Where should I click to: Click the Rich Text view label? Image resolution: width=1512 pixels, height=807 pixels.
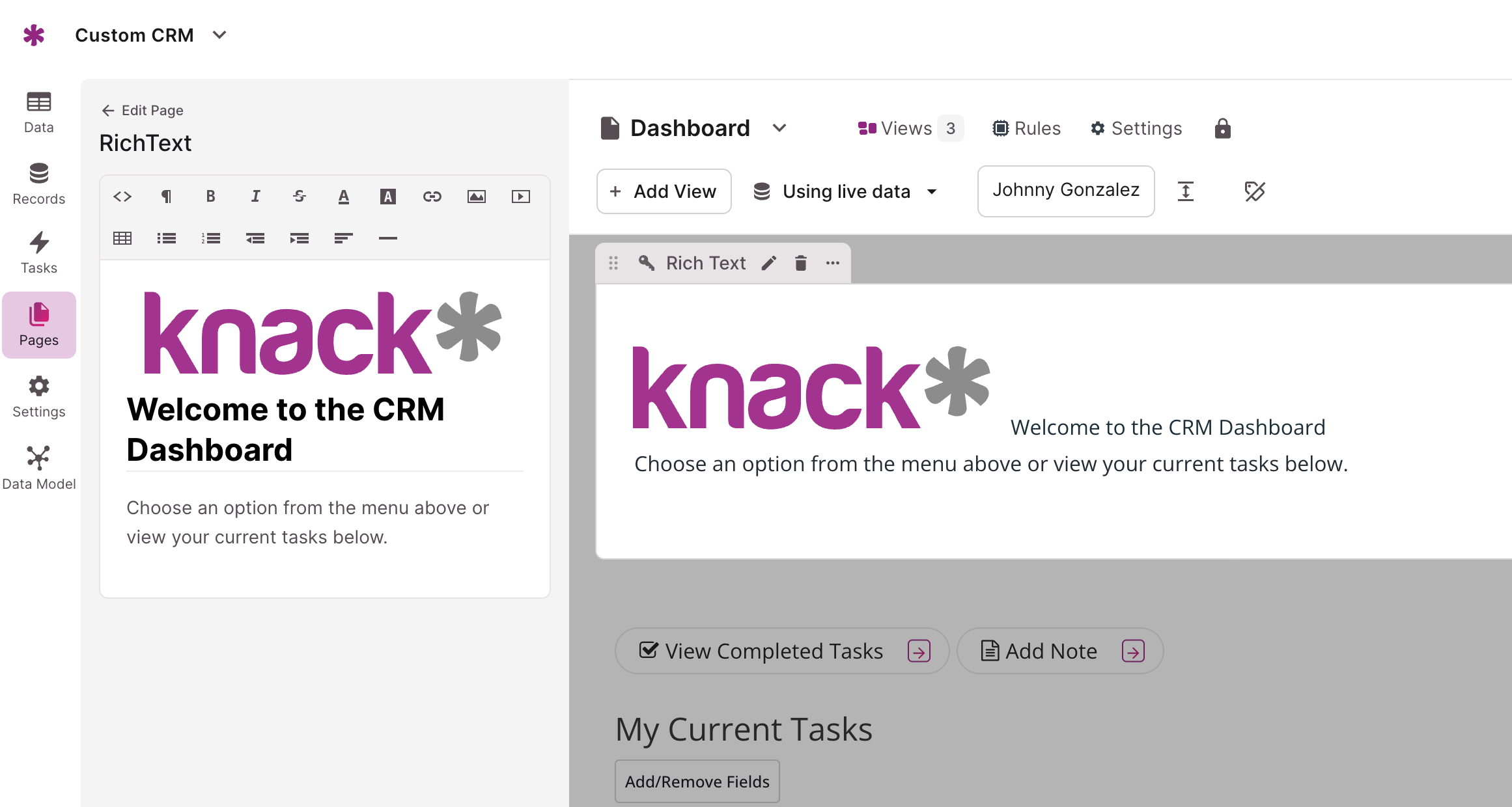tap(706, 263)
